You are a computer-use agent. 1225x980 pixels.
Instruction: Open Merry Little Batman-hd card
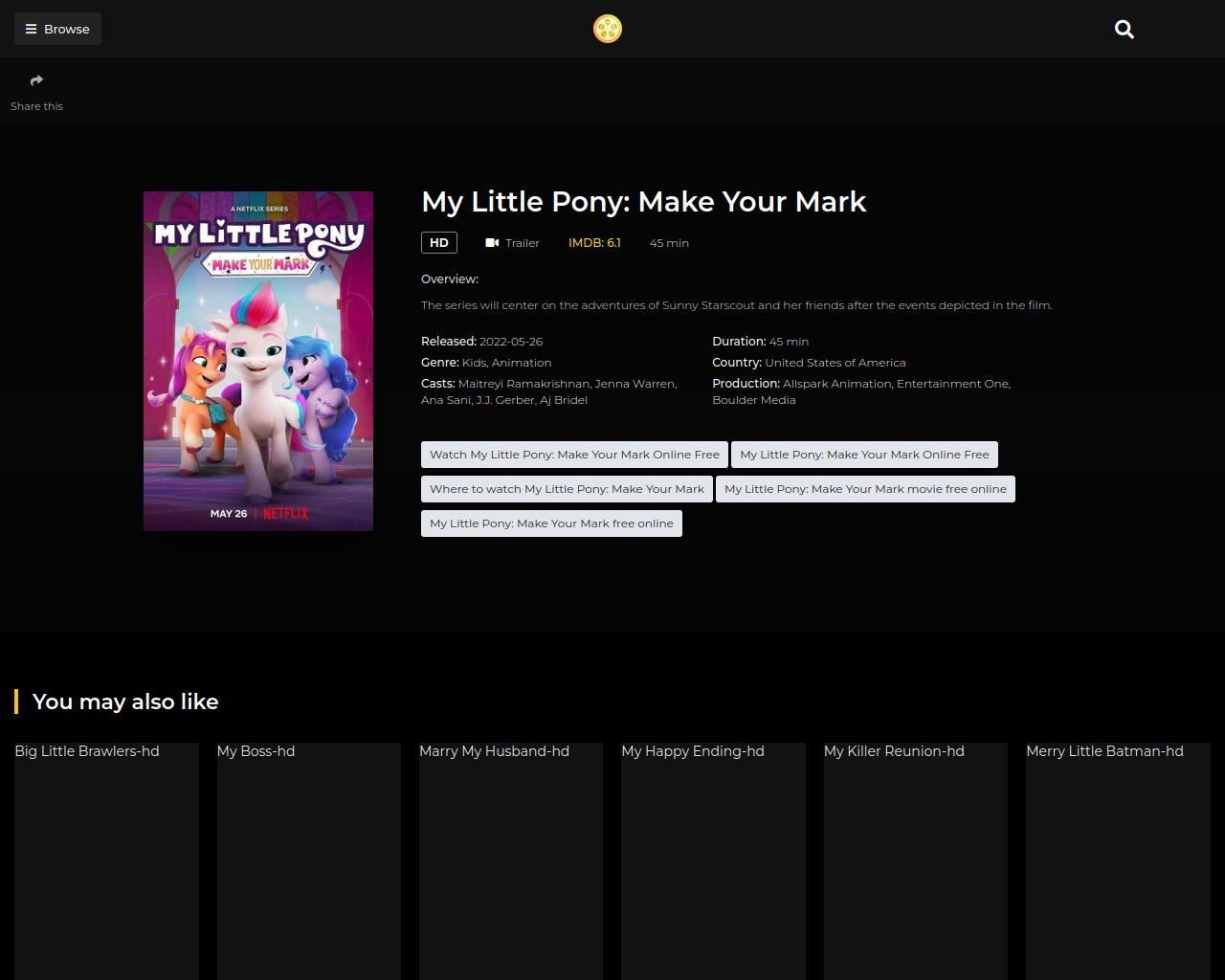[x=1118, y=861]
